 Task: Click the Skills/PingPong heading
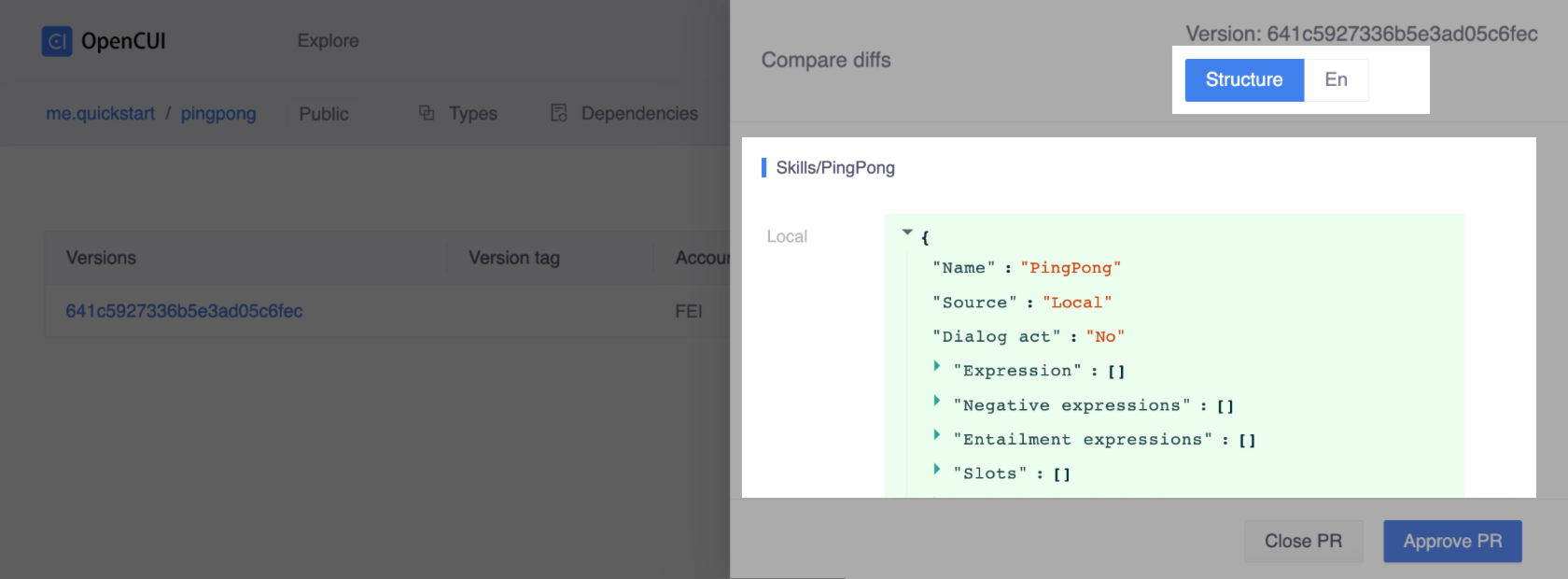point(835,168)
